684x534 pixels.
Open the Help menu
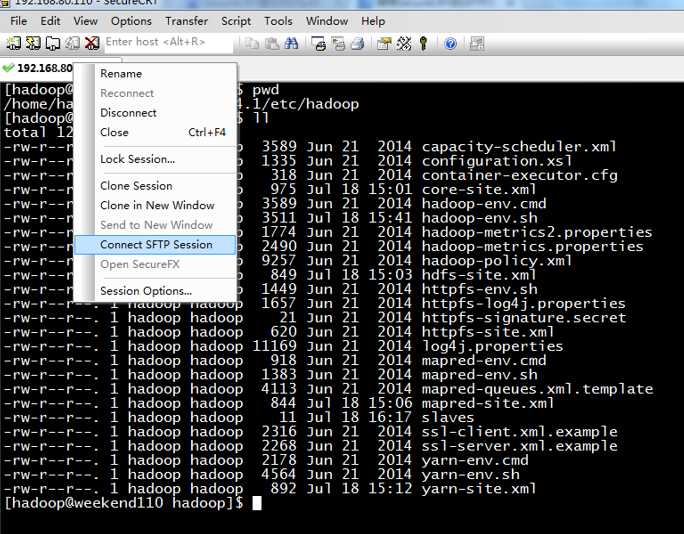click(x=373, y=21)
